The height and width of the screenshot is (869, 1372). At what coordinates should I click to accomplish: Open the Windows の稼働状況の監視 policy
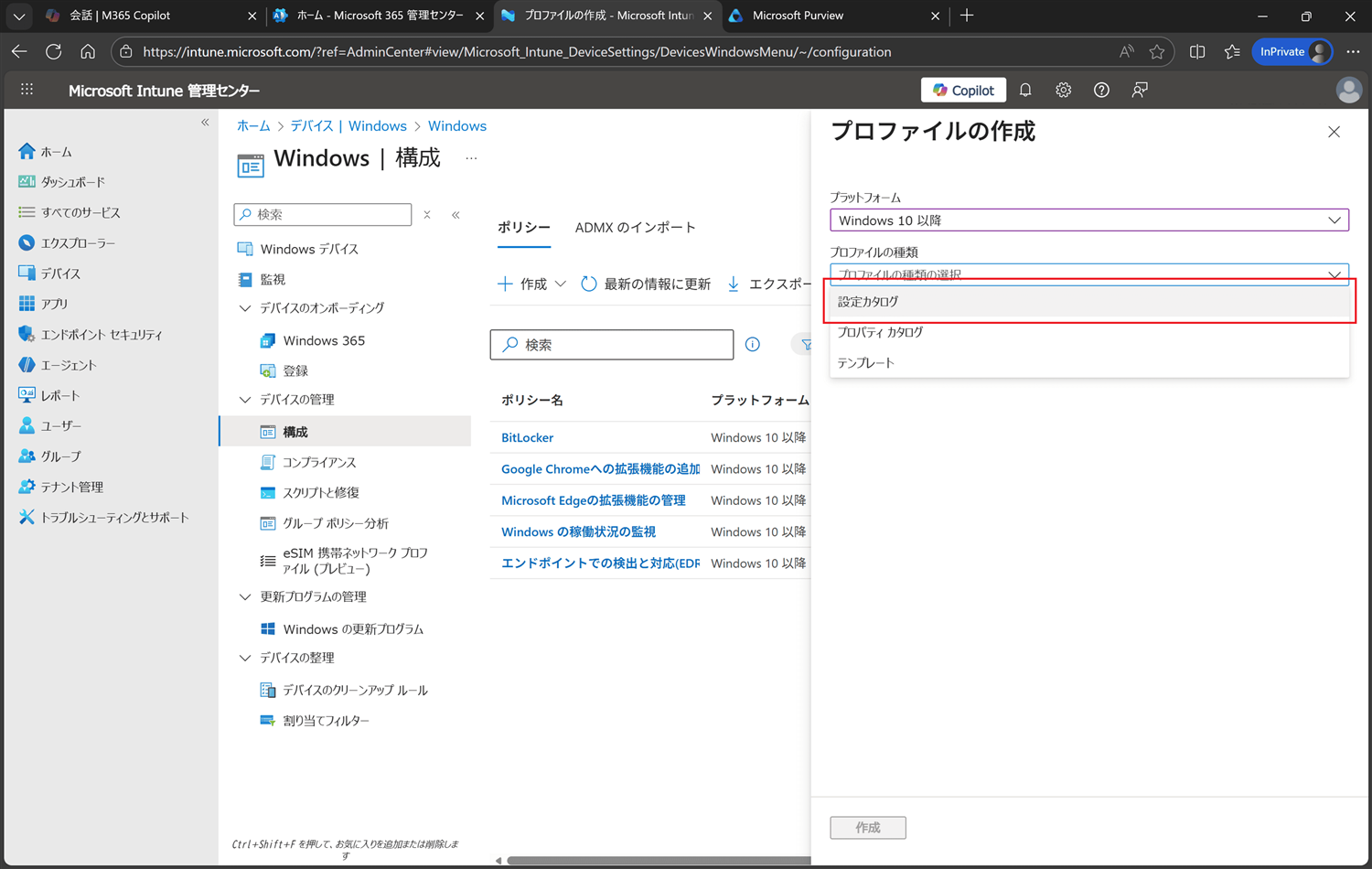(x=578, y=531)
